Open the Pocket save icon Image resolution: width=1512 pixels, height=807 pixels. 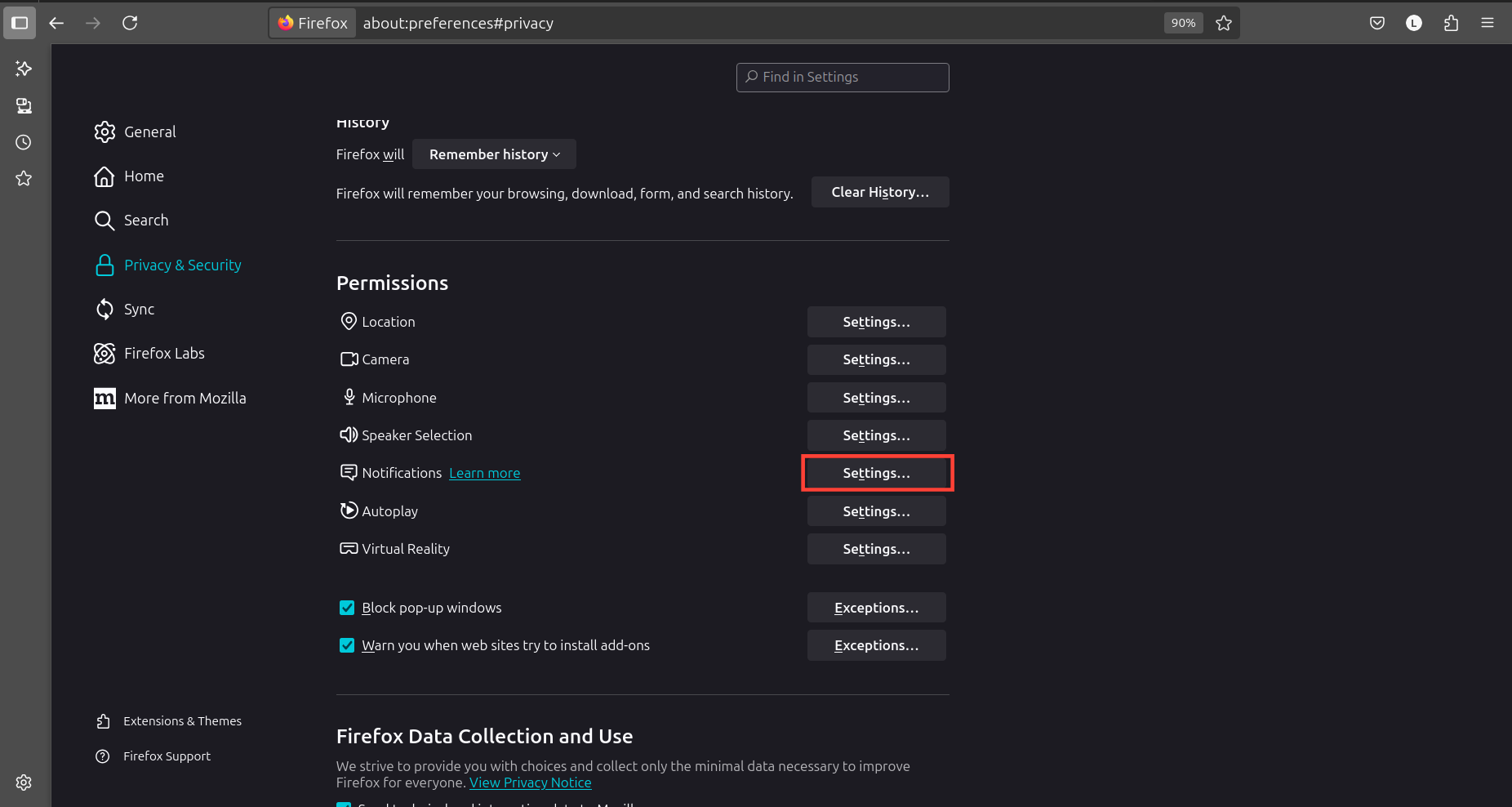tap(1377, 23)
